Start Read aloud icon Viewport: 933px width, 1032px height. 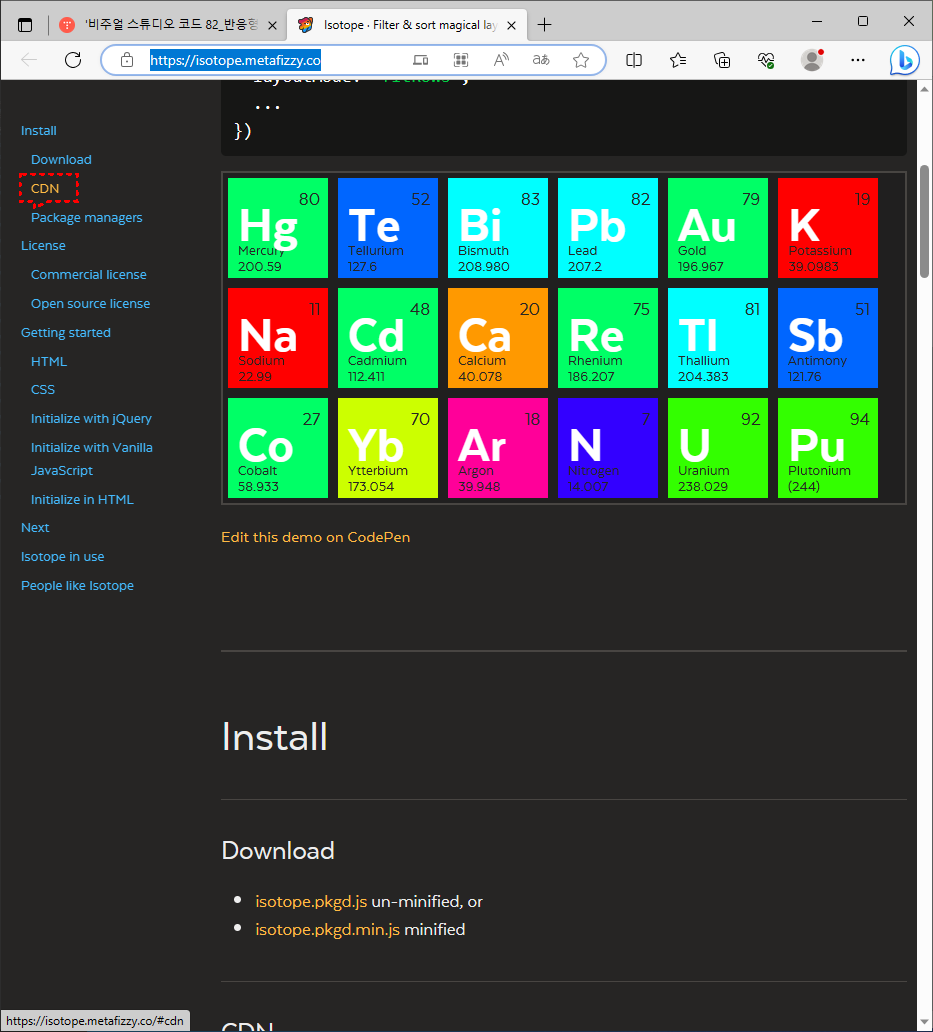coord(501,60)
